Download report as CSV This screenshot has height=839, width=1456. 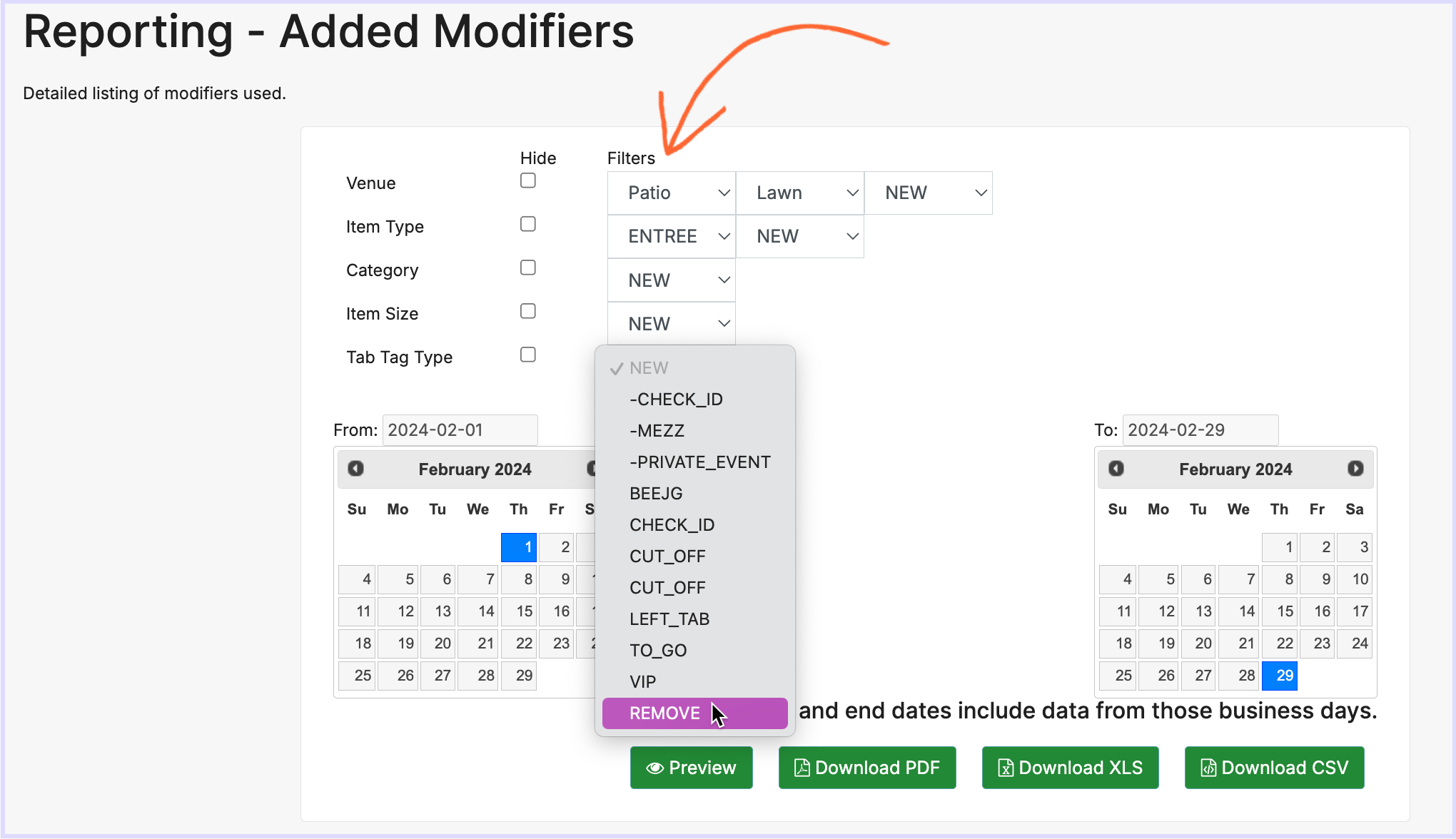click(x=1274, y=768)
